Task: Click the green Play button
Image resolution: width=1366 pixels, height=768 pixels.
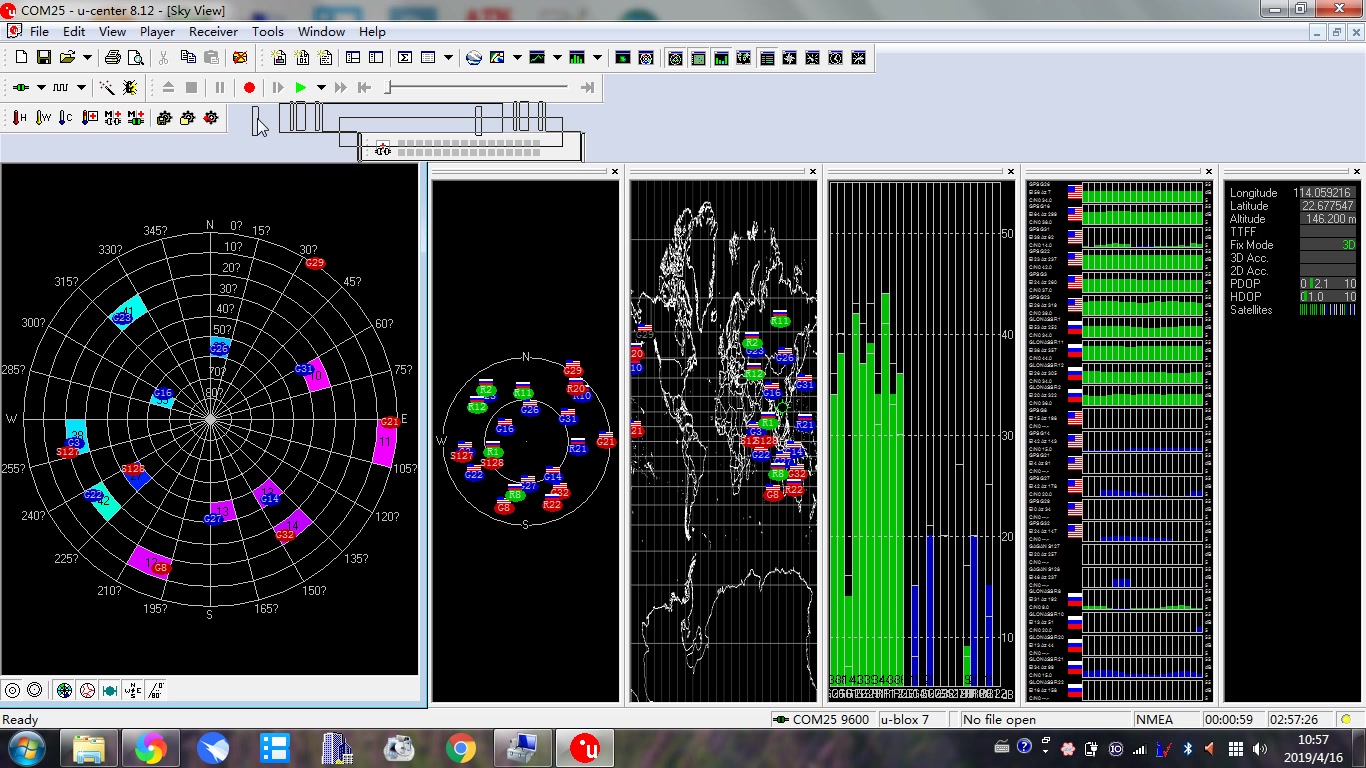Action: pyautogui.click(x=300, y=88)
